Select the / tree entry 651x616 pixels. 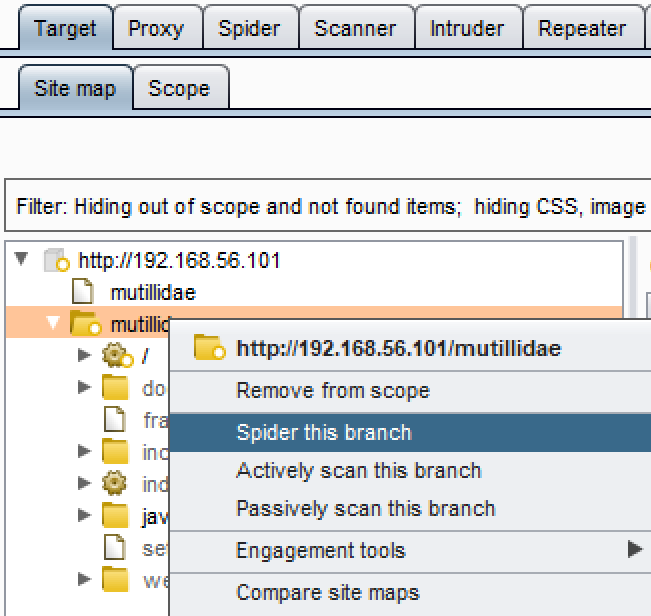coord(145,356)
